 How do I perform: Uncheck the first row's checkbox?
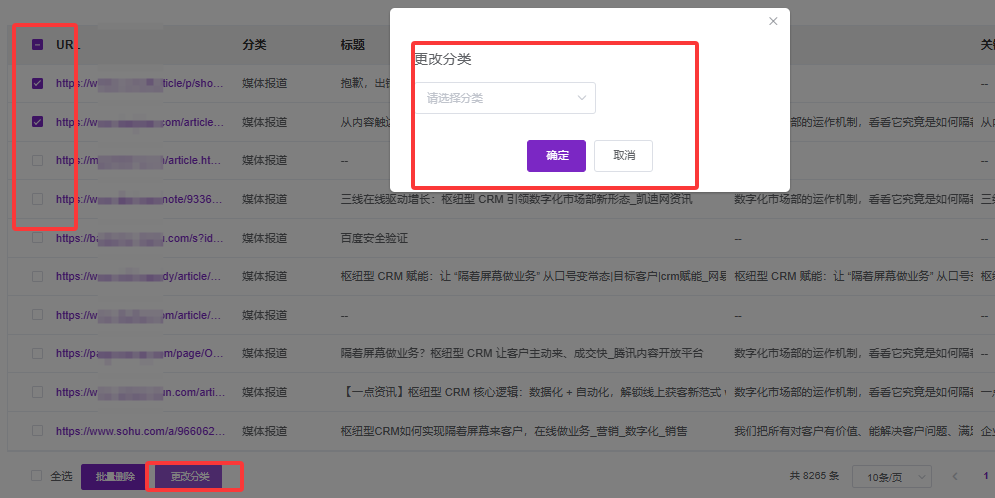(38, 83)
